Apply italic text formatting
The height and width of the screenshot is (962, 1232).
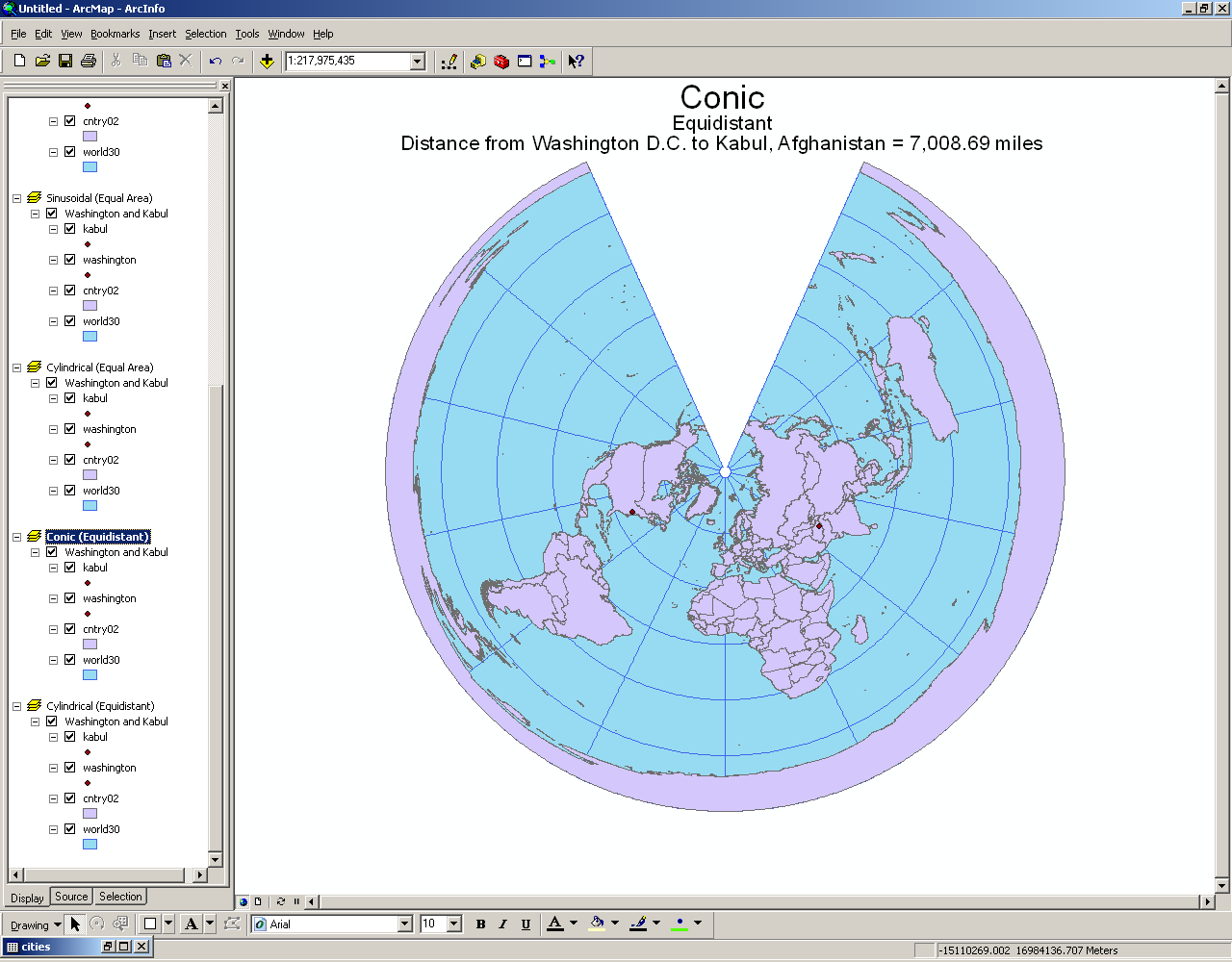pos(502,924)
